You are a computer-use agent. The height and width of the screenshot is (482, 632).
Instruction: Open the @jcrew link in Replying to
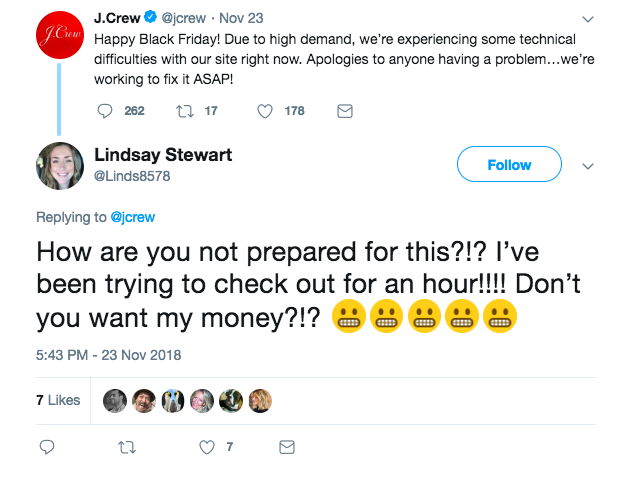pyautogui.click(x=133, y=217)
